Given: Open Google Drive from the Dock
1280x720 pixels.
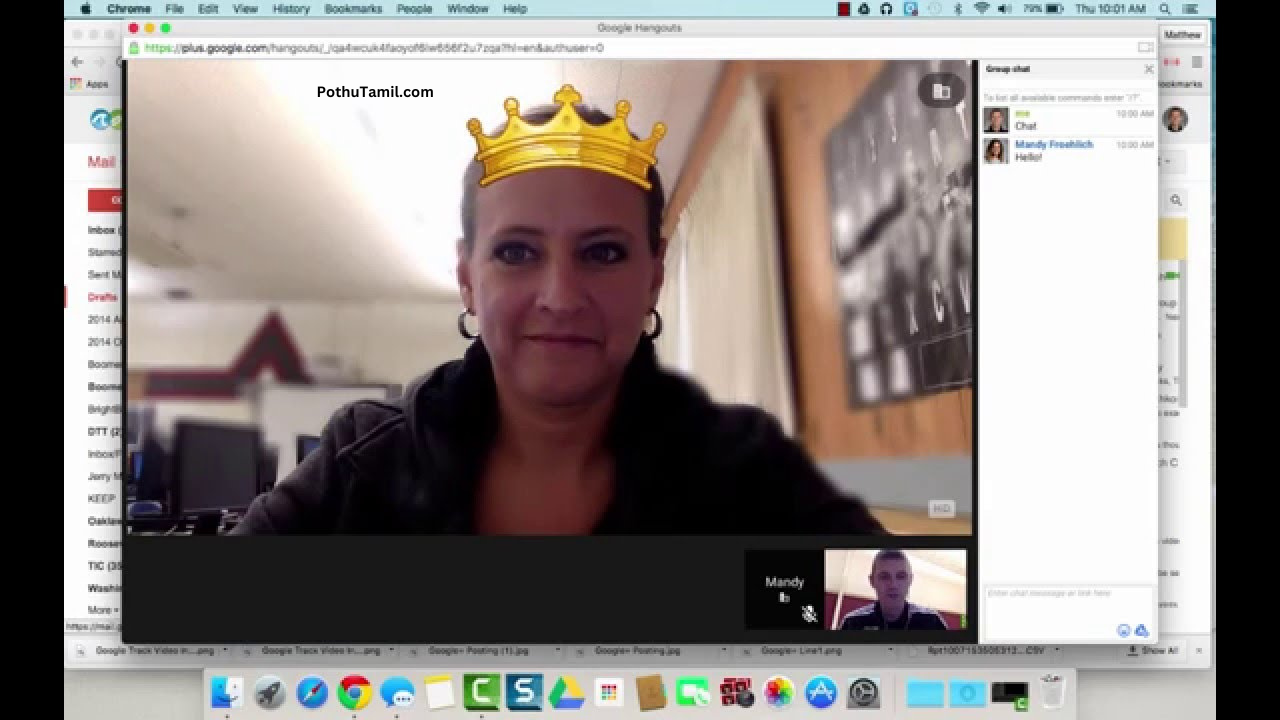Looking at the screenshot, I should pyautogui.click(x=566, y=692).
